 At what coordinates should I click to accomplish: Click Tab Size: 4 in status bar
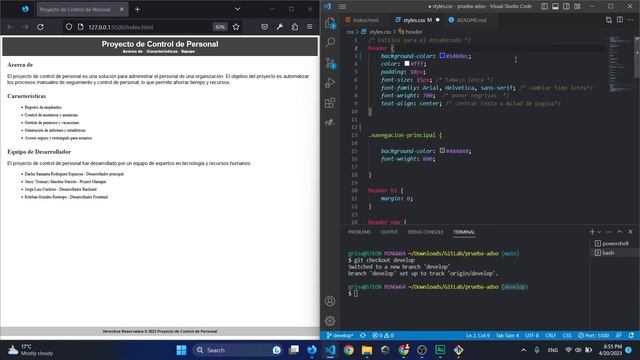tap(507, 336)
